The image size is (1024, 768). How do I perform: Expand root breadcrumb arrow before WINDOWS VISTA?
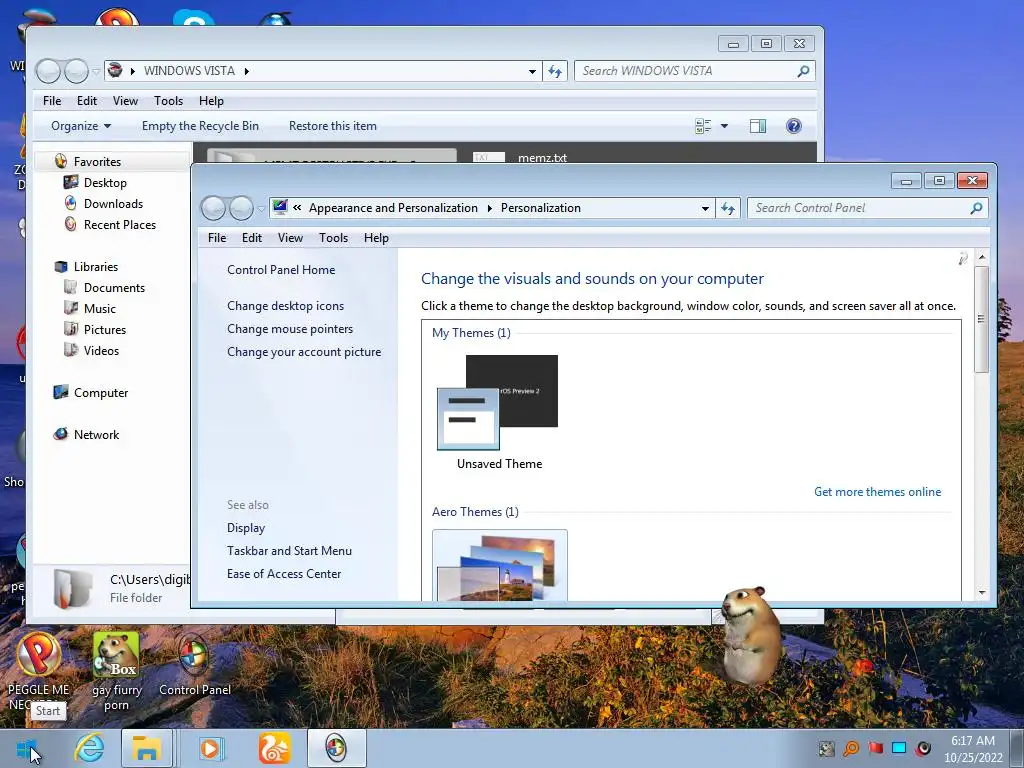(x=133, y=71)
